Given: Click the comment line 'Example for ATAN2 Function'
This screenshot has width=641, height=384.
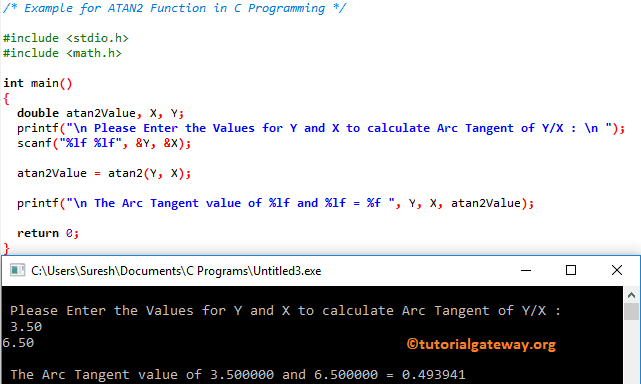Looking at the screenshot, I should click(175, 8).
